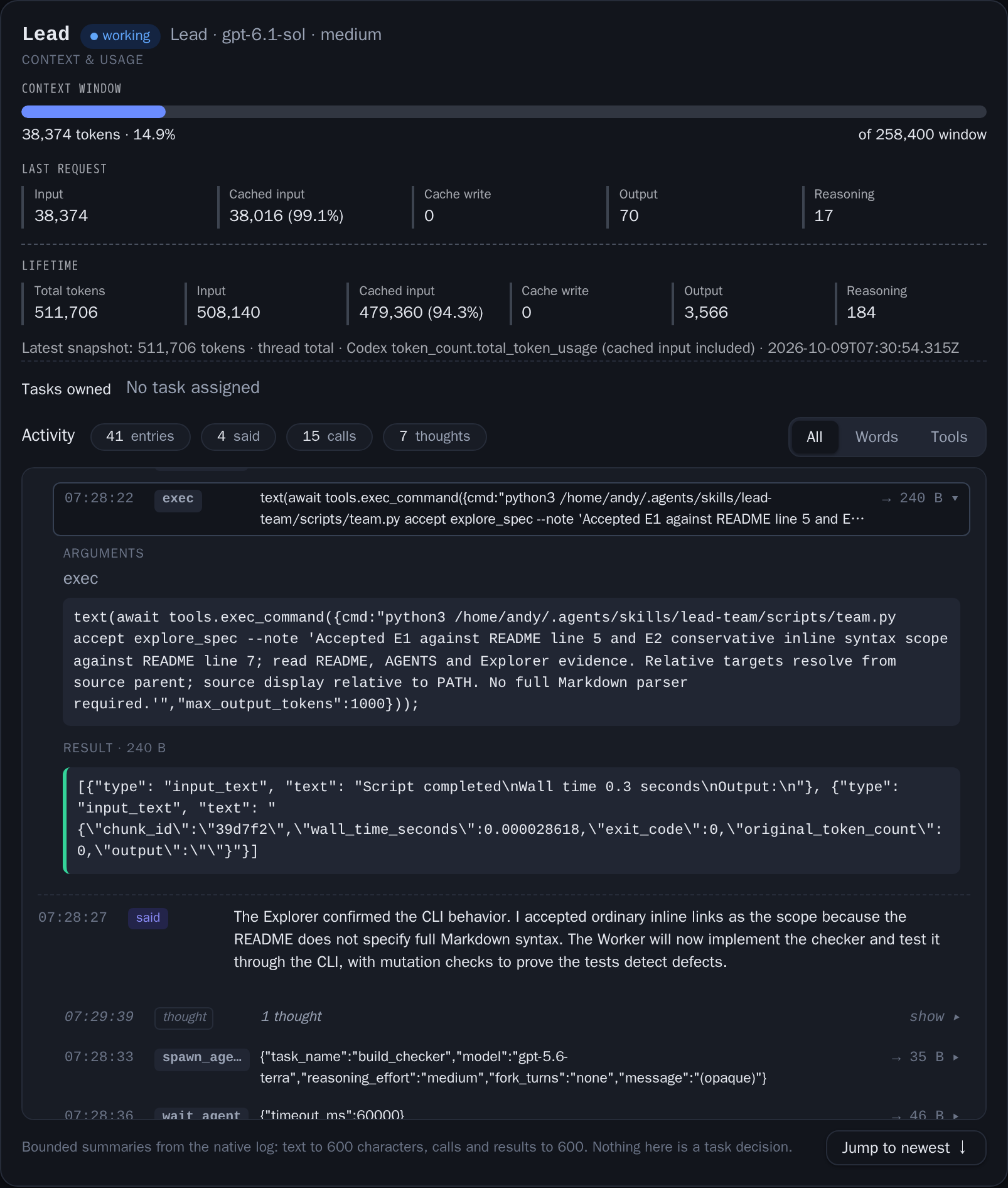Select the All activity filter
This screenshot has height=1188, width=1008.
coord(814,437)
